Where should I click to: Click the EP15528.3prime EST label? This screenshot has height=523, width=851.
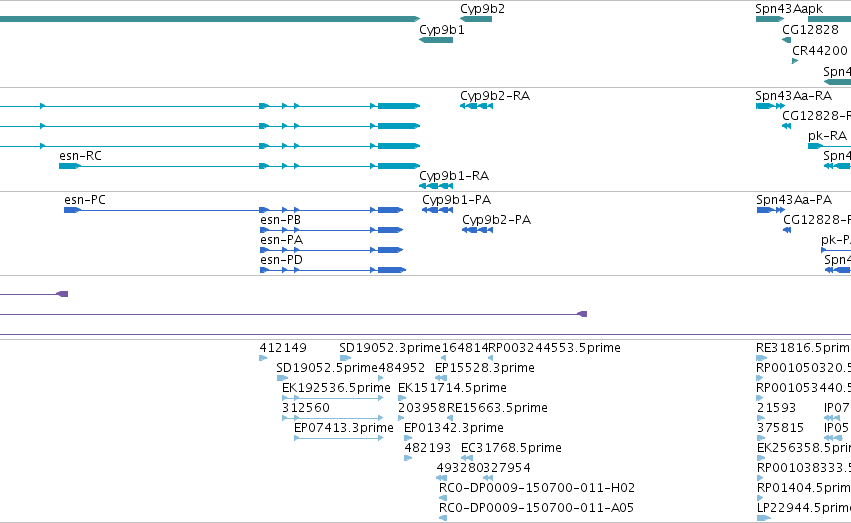click(x=485, y=368)
